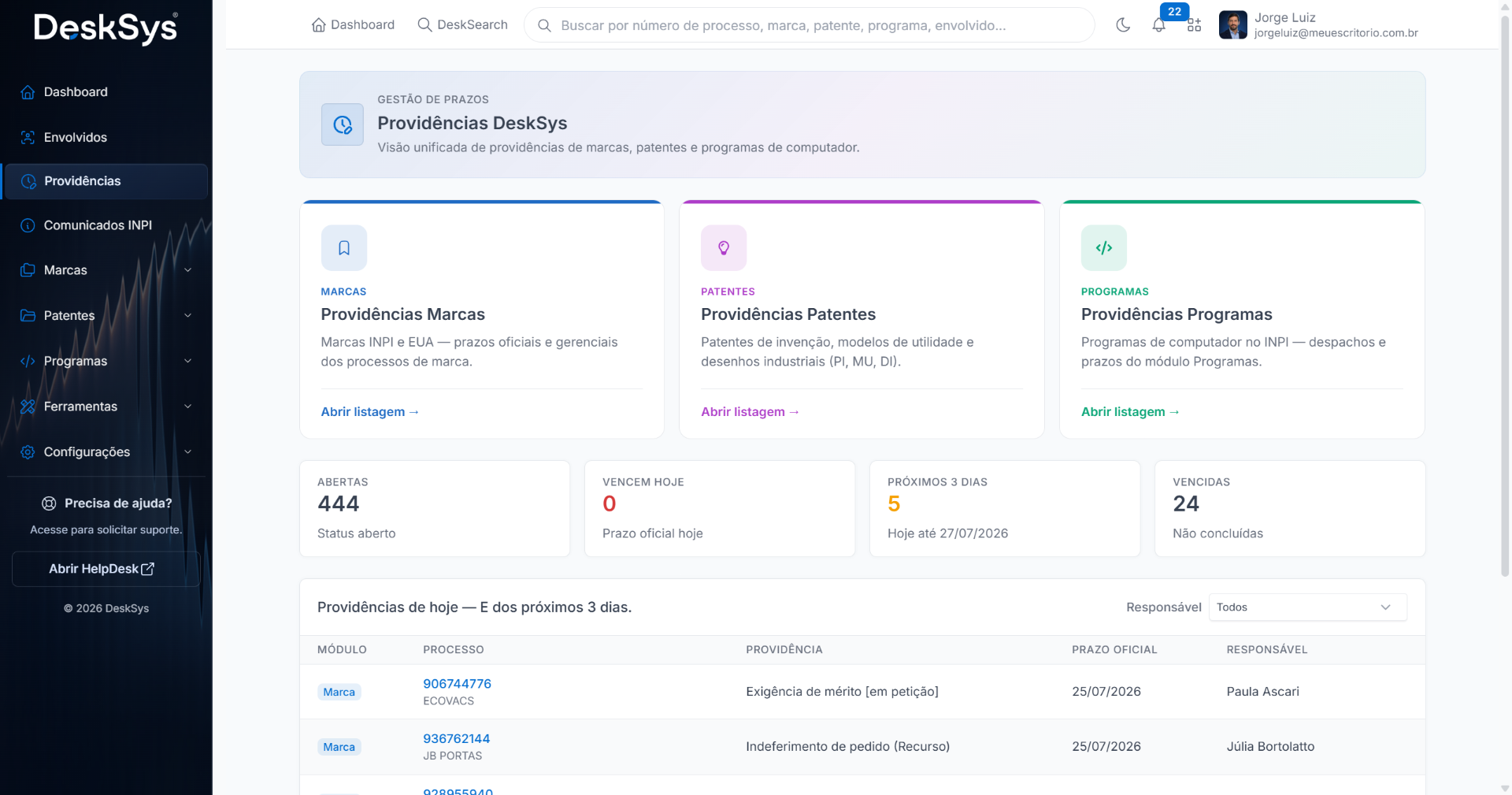This screenshot has width=1512, height=795.
Task: Click responsible name Paula Ascari
Action: 1262,692
